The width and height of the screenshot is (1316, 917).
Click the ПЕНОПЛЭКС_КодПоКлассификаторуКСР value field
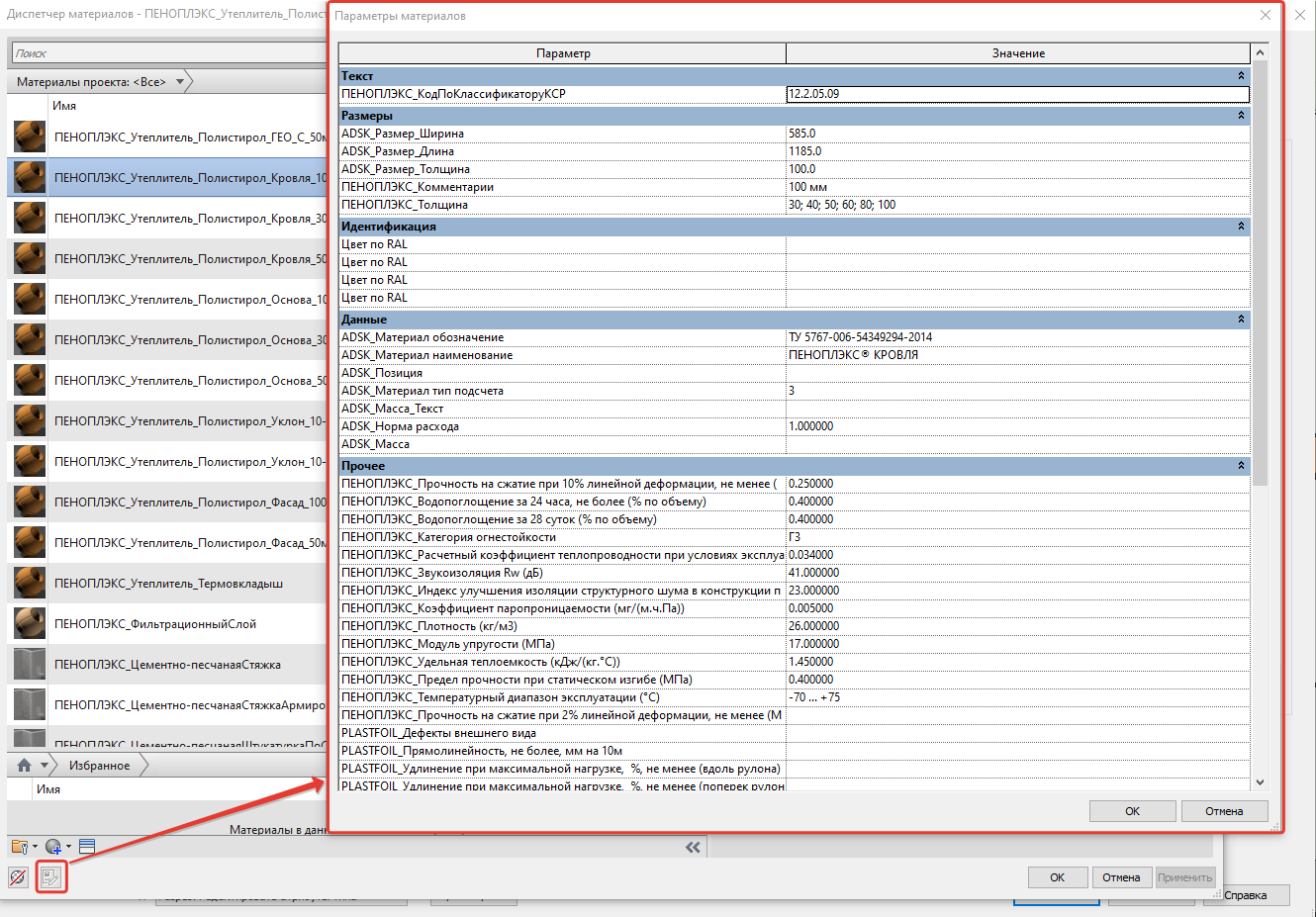point(1018,94)
